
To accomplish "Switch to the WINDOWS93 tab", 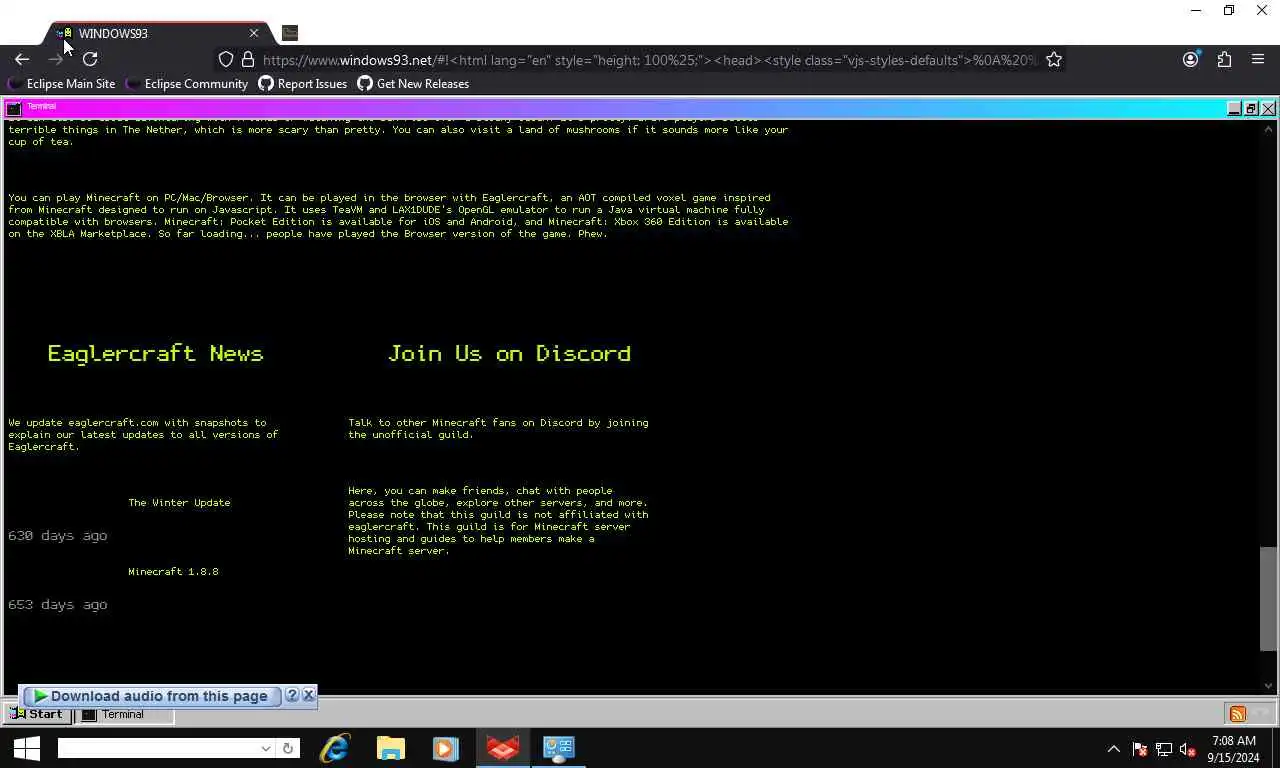I will (155, 33).
